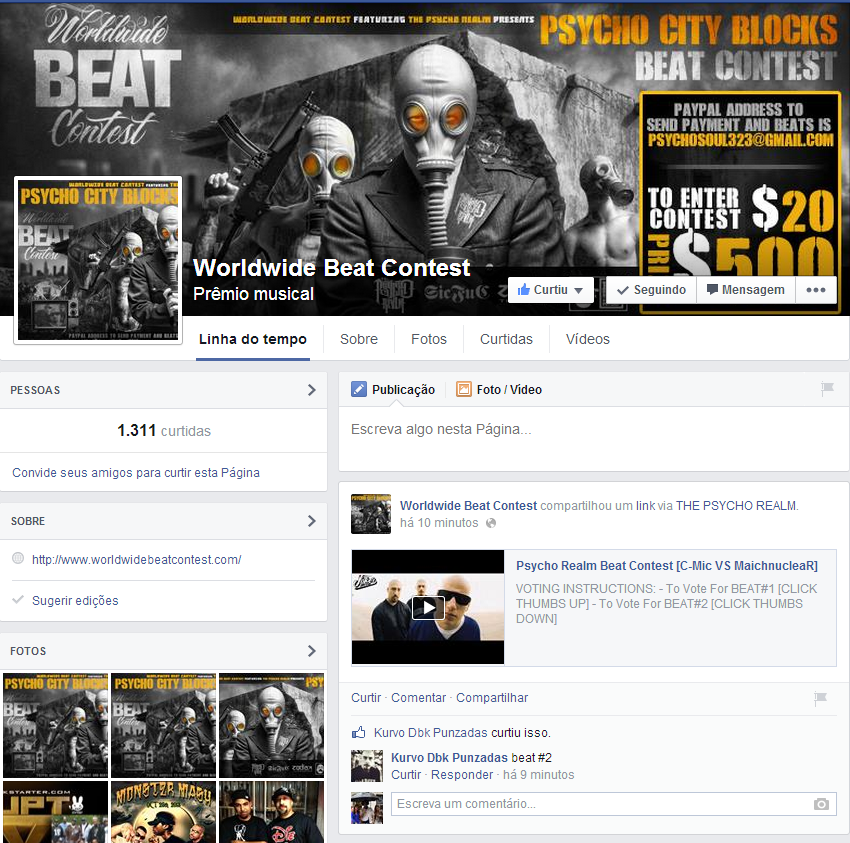The image size is (850, 843).
Task: Open first Psycho City Blocks photo thumbnail
Action: coord(55,725)
